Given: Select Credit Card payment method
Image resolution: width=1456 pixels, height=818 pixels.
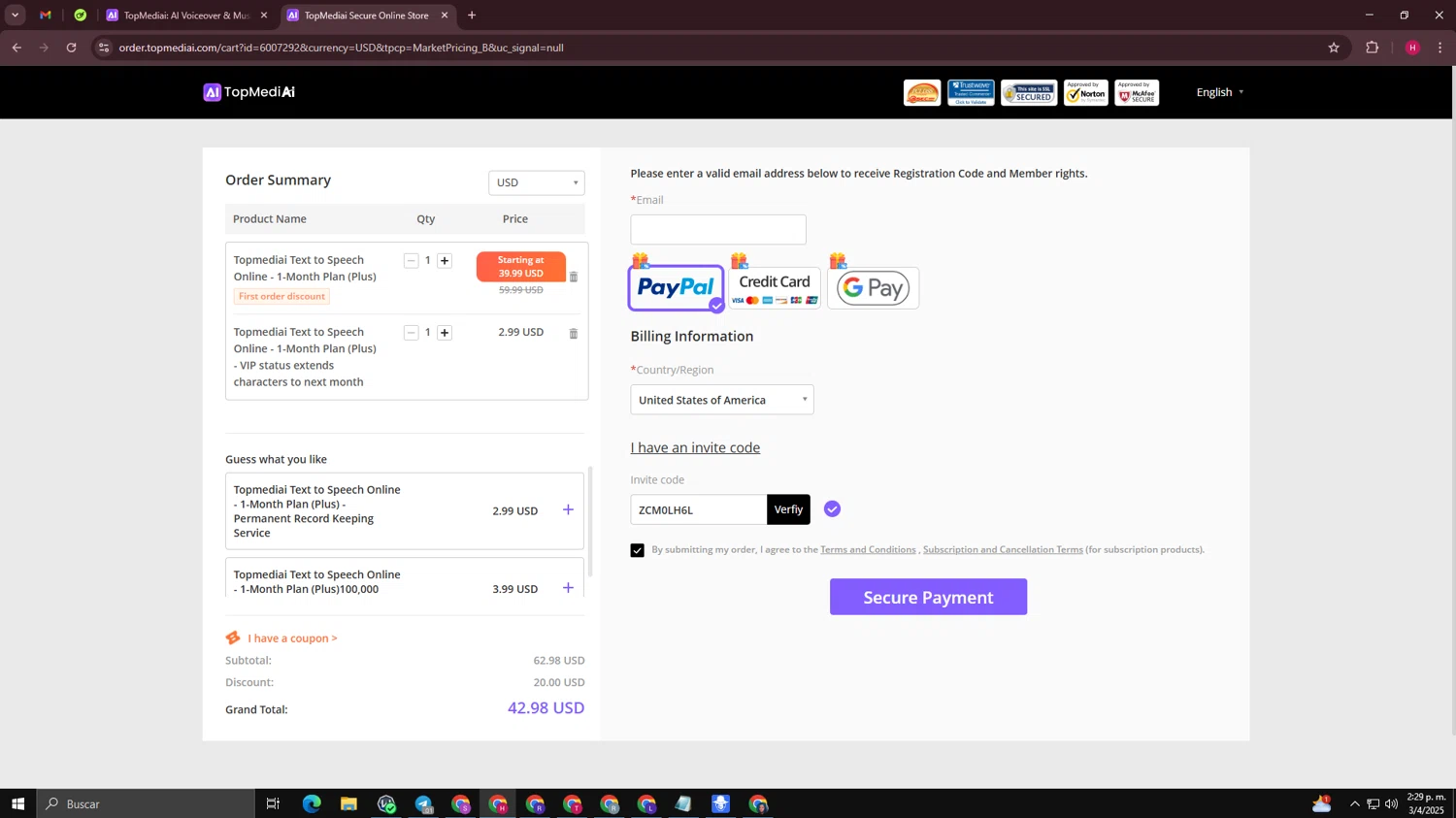Looking at the screenshot, I should (775, 288).
